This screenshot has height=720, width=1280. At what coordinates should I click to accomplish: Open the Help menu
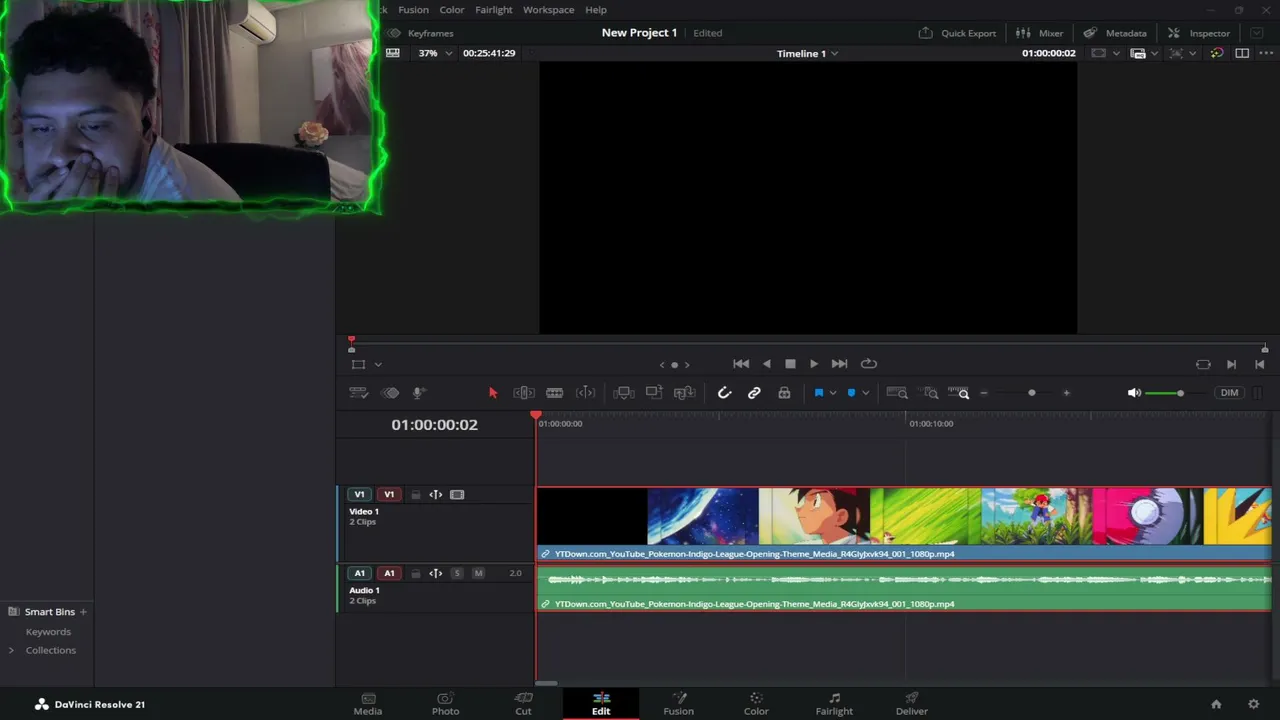(596, 10)
